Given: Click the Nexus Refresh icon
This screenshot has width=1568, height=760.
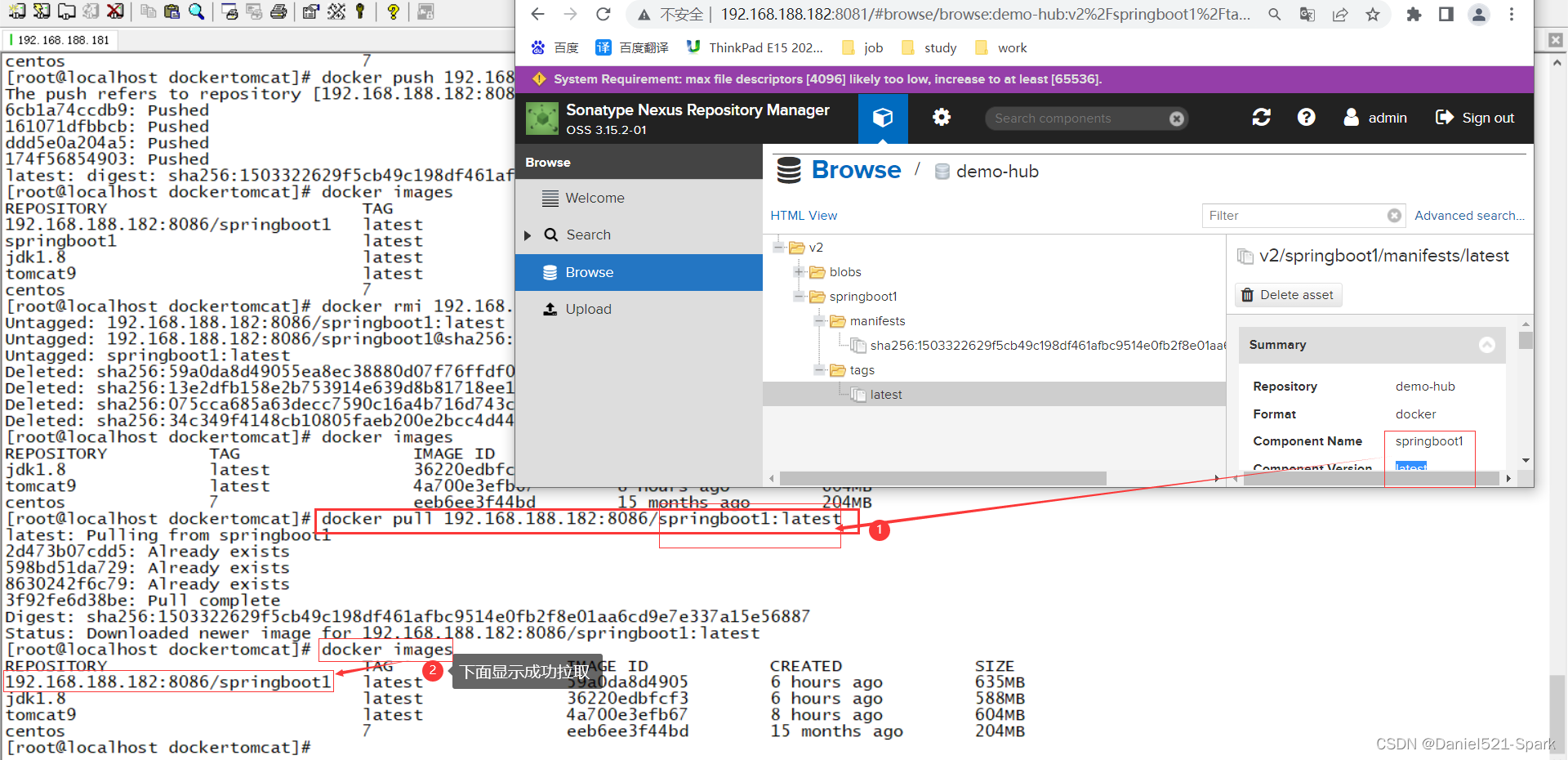Looking at the screenshot, I should [1262, 118].
